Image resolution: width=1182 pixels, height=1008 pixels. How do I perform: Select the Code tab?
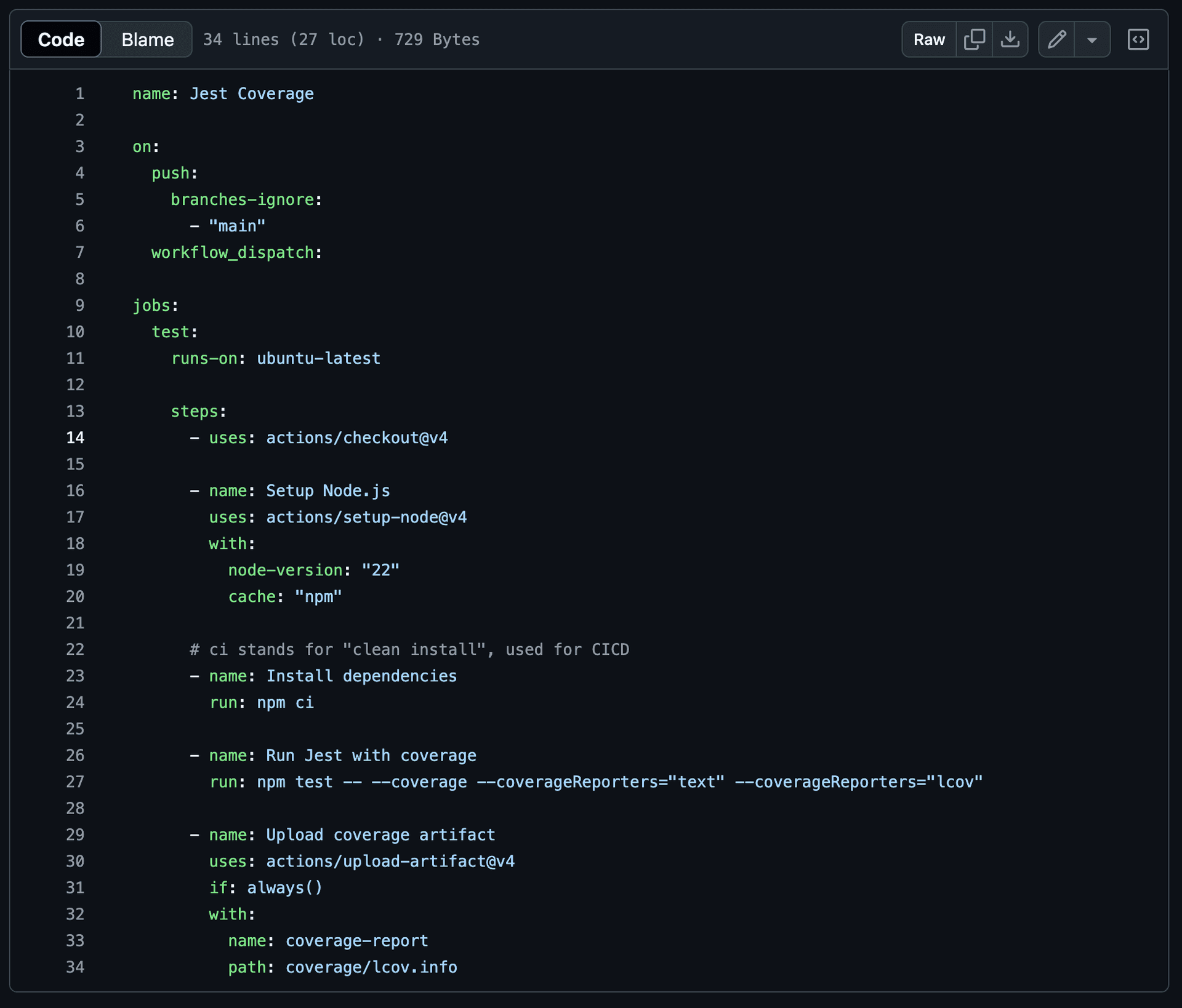(x=60, y=39)
